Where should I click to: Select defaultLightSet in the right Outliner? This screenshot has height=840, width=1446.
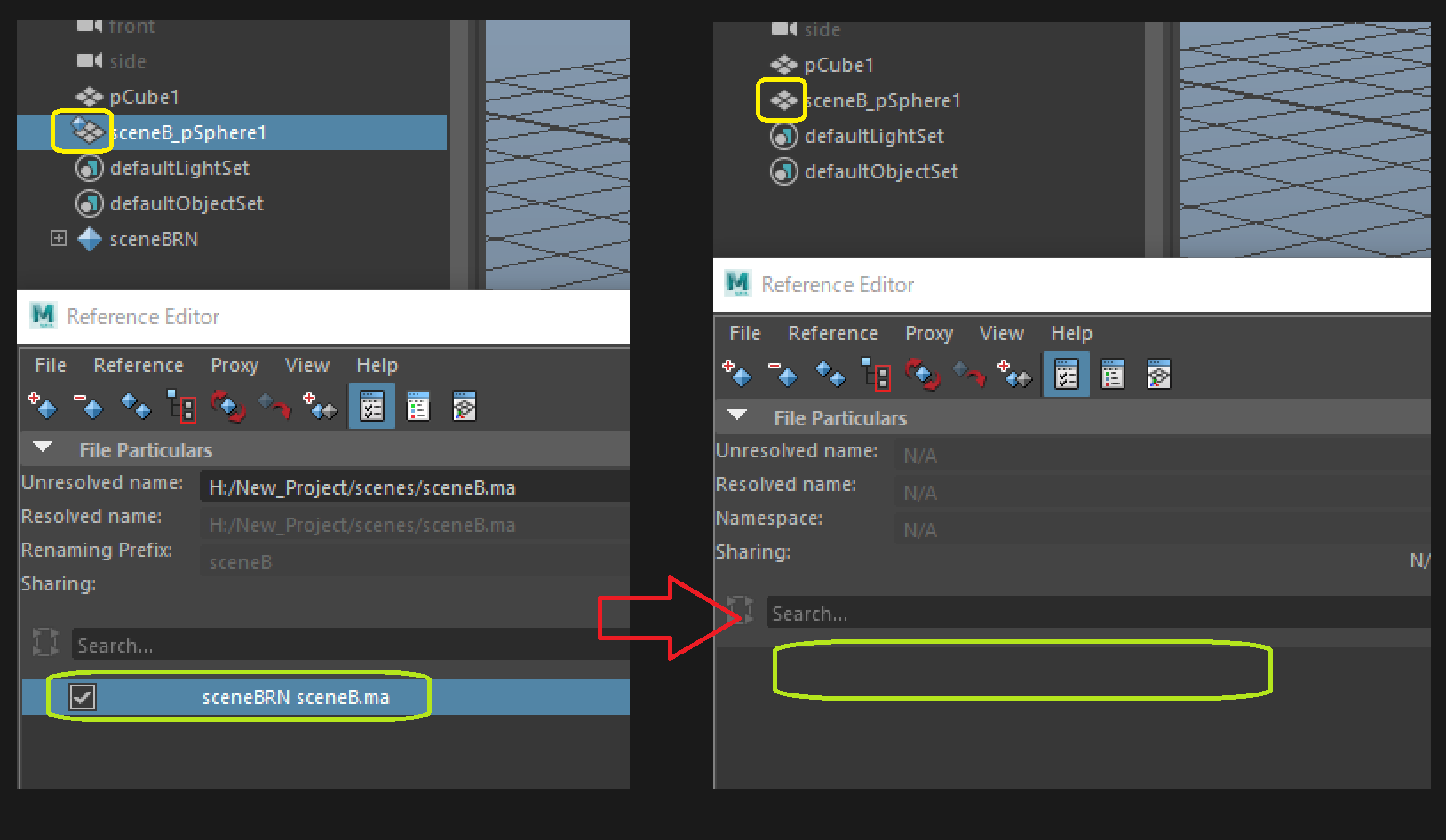coord(873,135)
